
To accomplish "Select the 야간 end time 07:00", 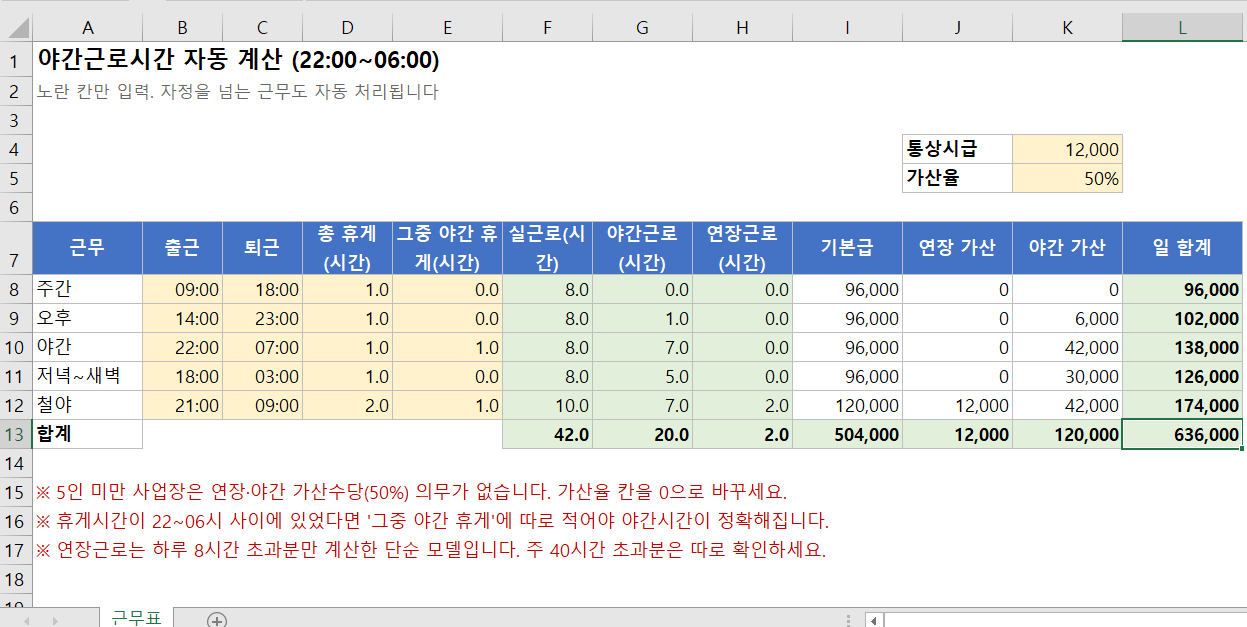I will [x=263, y=348].
